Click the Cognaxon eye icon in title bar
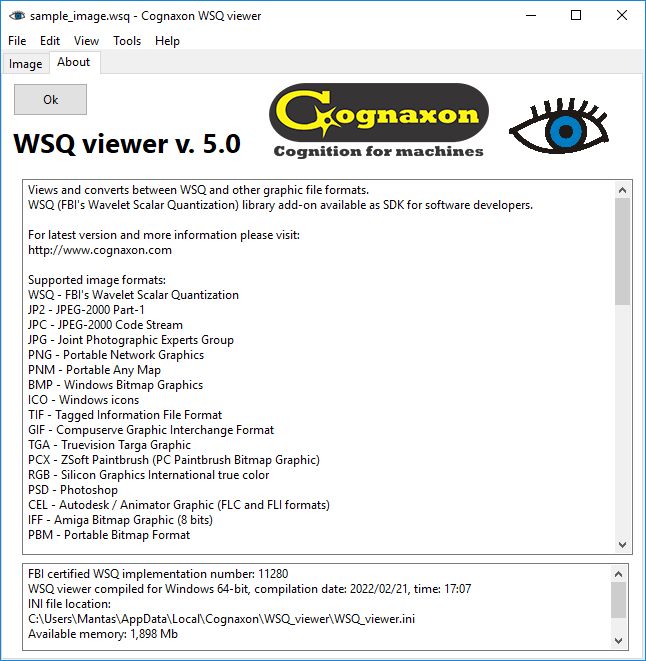The image size is (646, 661). pos(17,16)
